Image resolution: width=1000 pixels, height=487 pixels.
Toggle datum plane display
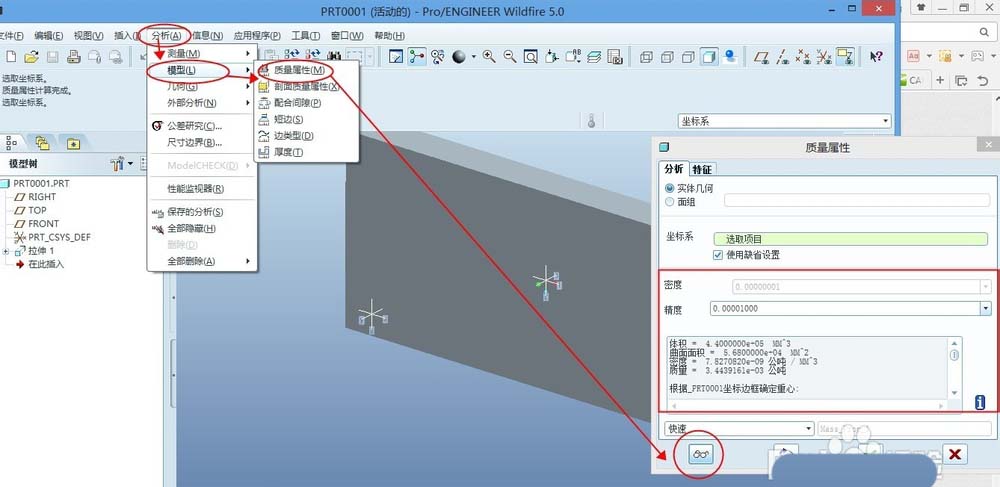[x=761, y=57]
